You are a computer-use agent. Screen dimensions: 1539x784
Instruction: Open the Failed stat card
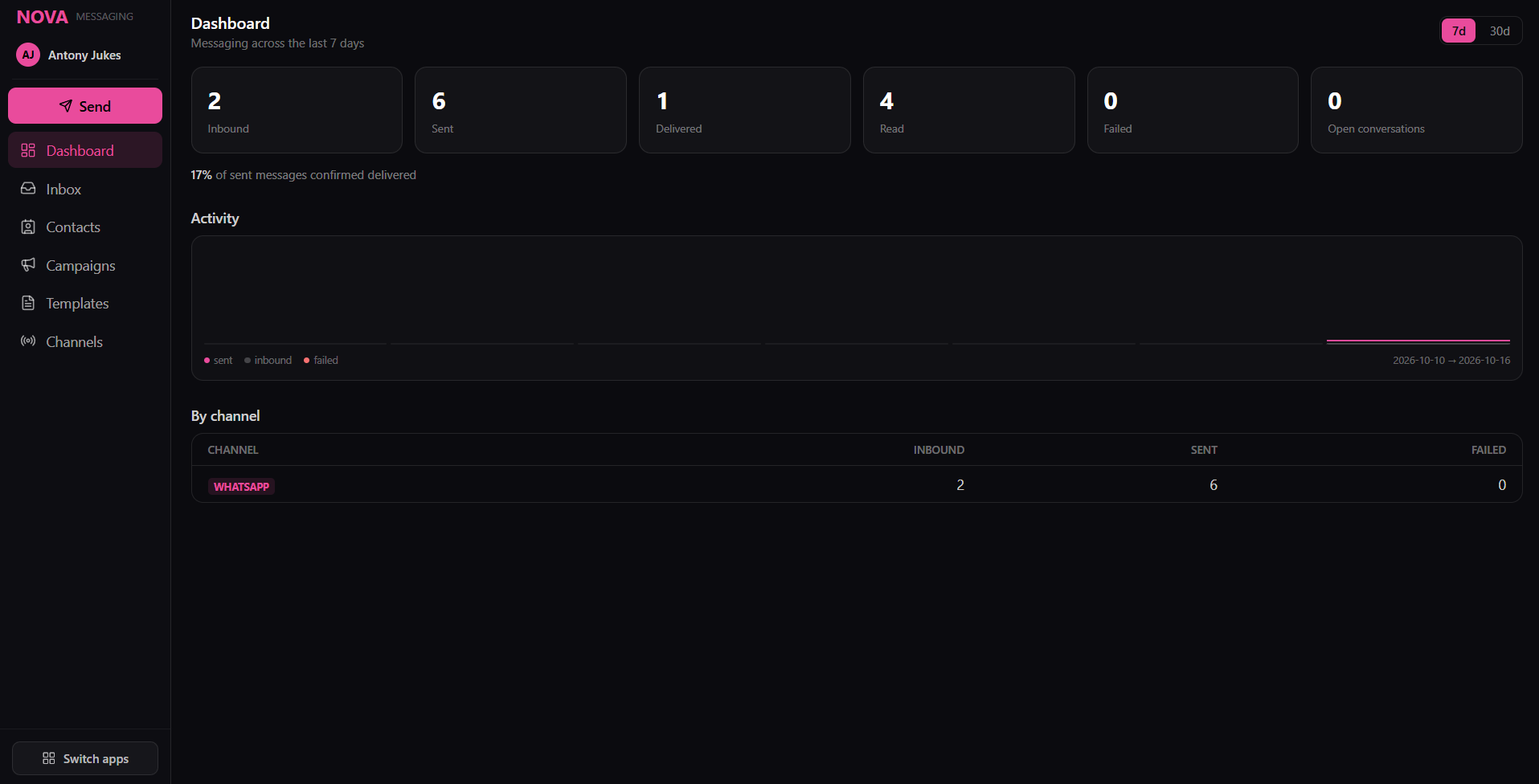1193,110
